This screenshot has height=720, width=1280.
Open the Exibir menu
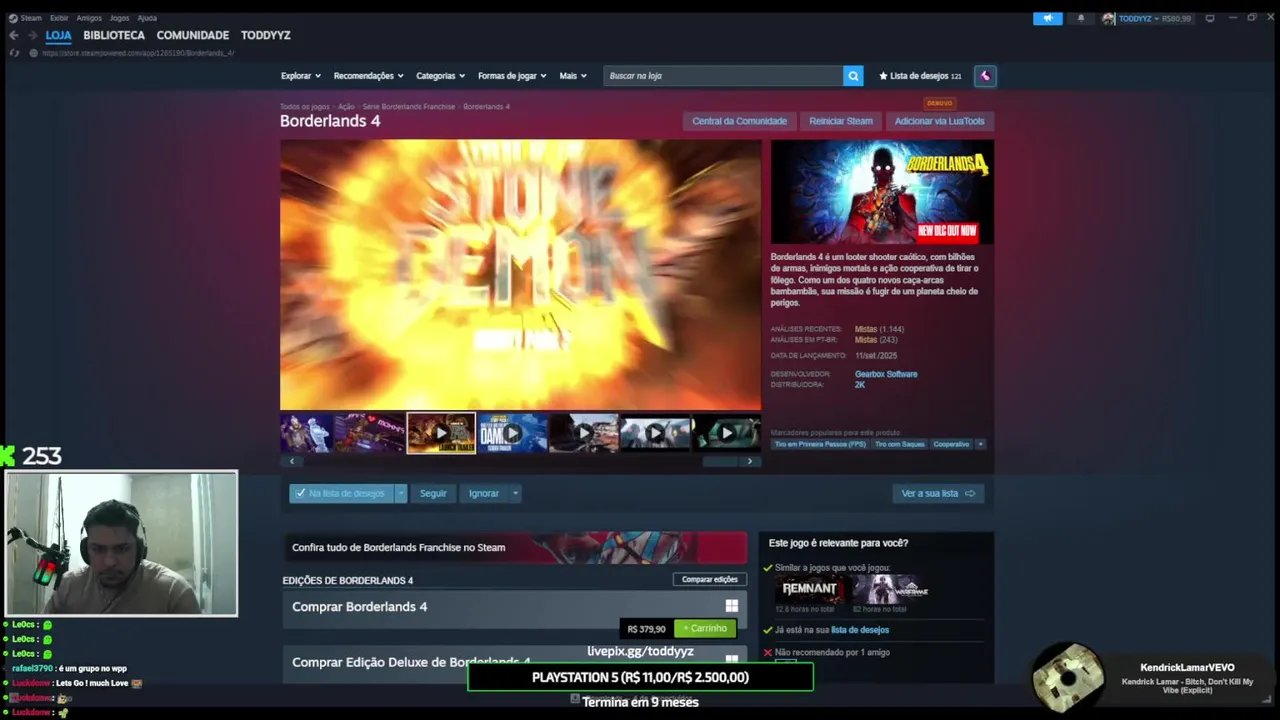59,18
